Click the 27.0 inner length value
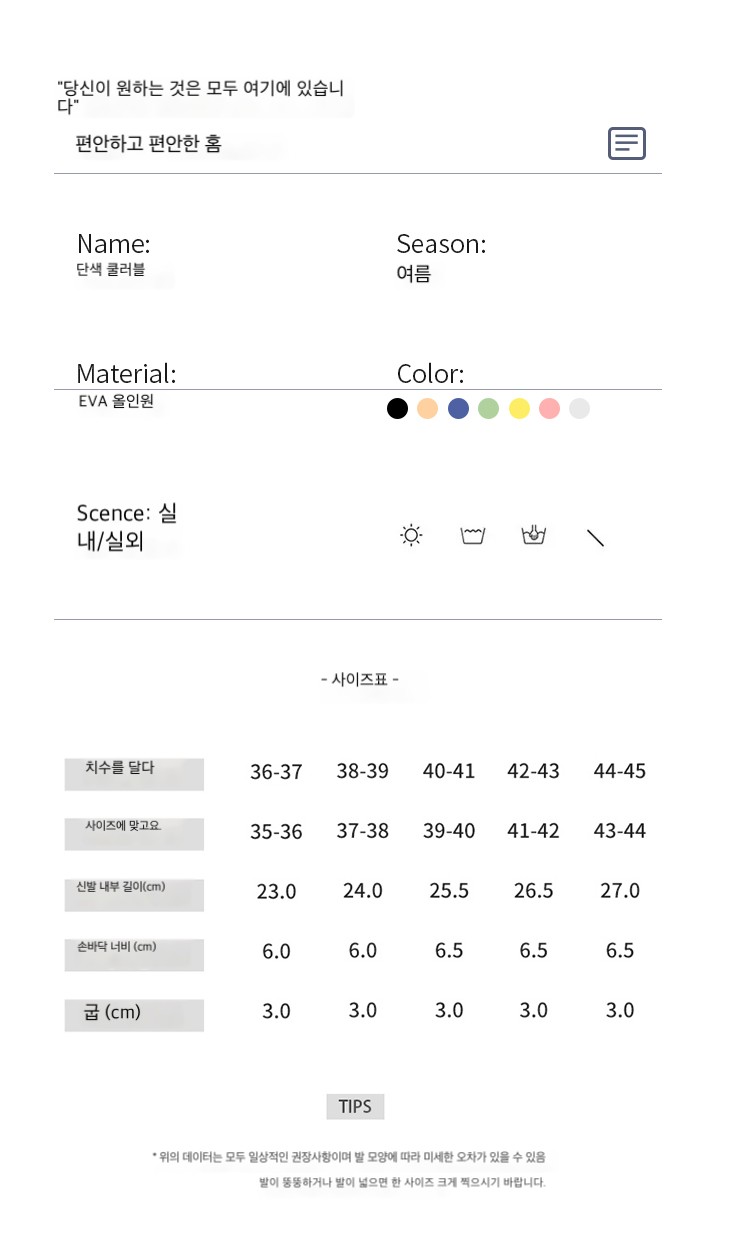The height and width of the screenshot is (1242, 750). (x=620, y=891)
